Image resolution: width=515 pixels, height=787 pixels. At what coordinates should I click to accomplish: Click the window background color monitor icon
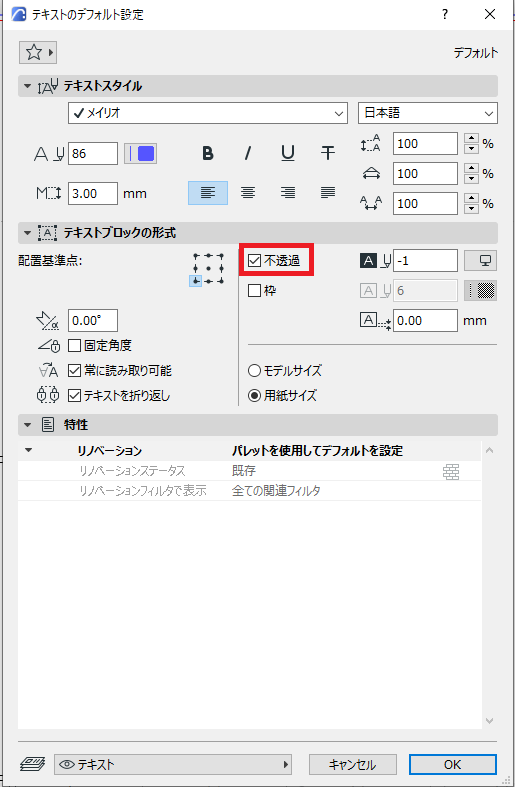pyautogui.click(x=480, y=260)
